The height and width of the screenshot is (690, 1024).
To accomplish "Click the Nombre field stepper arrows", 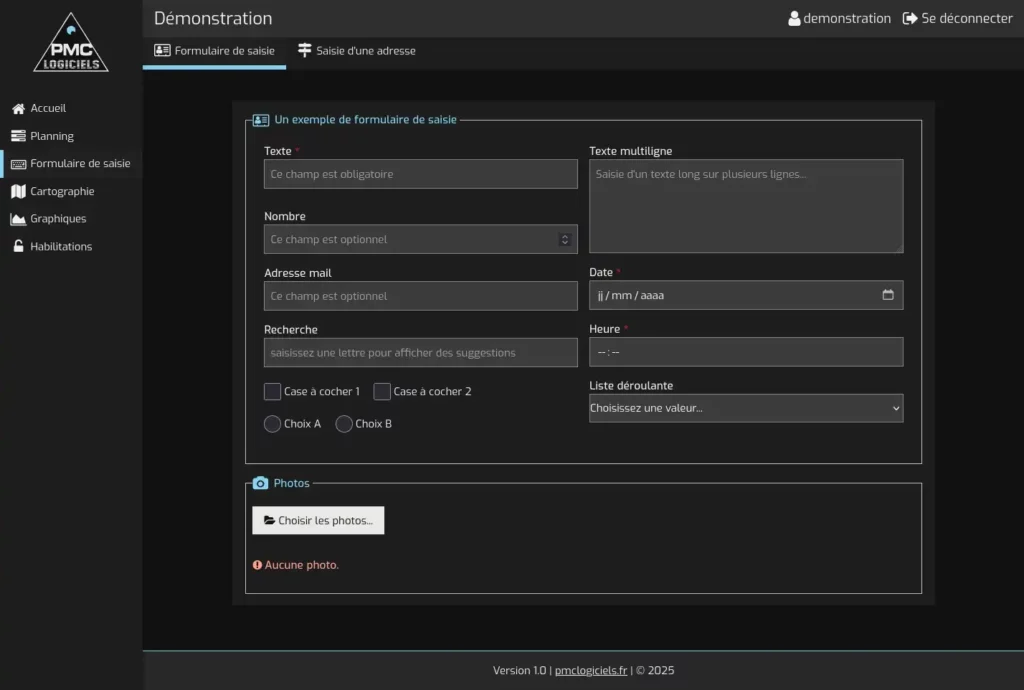I will point(565,240).
